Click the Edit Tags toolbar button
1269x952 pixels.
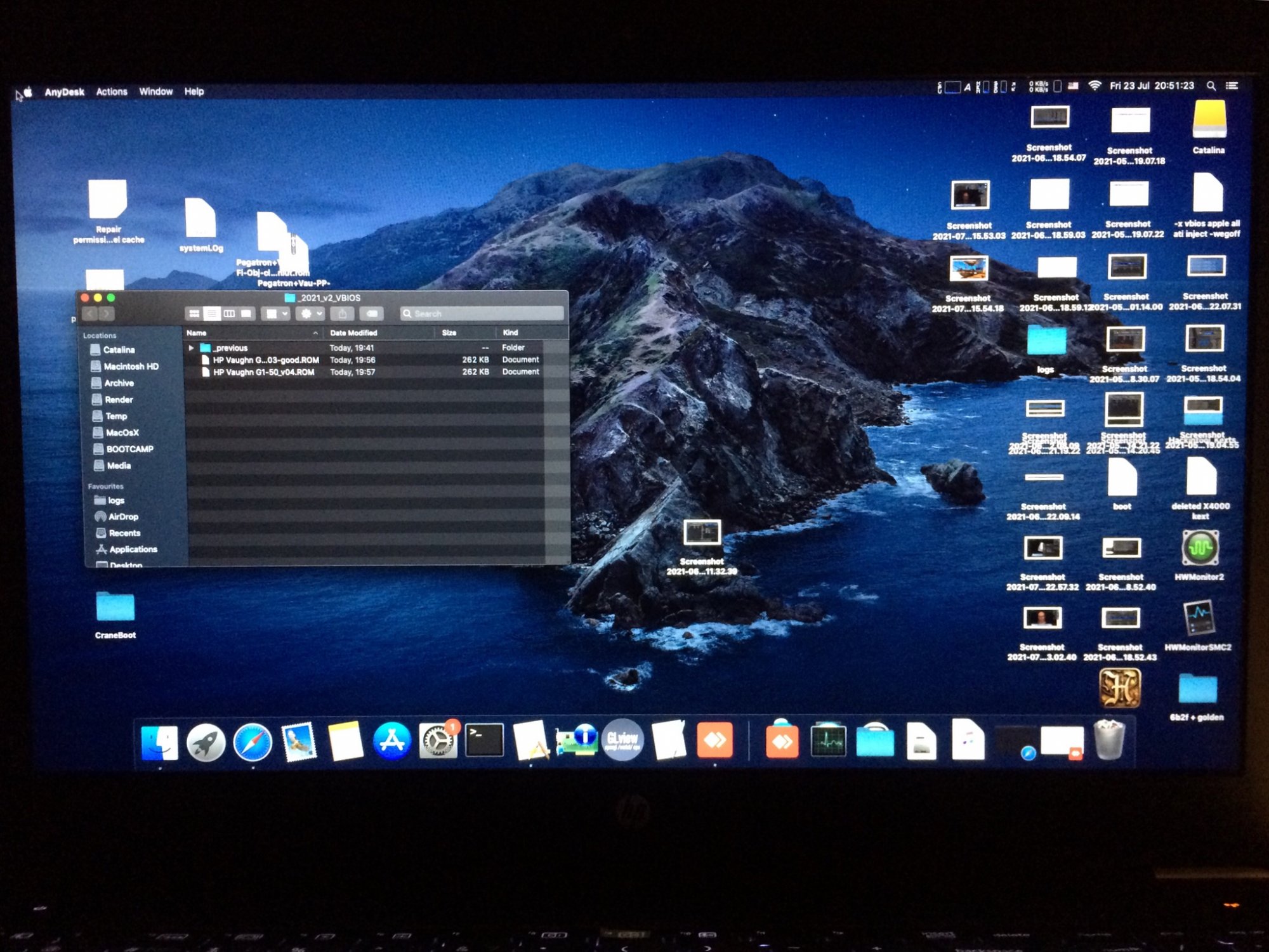click(x=372, y=314)
